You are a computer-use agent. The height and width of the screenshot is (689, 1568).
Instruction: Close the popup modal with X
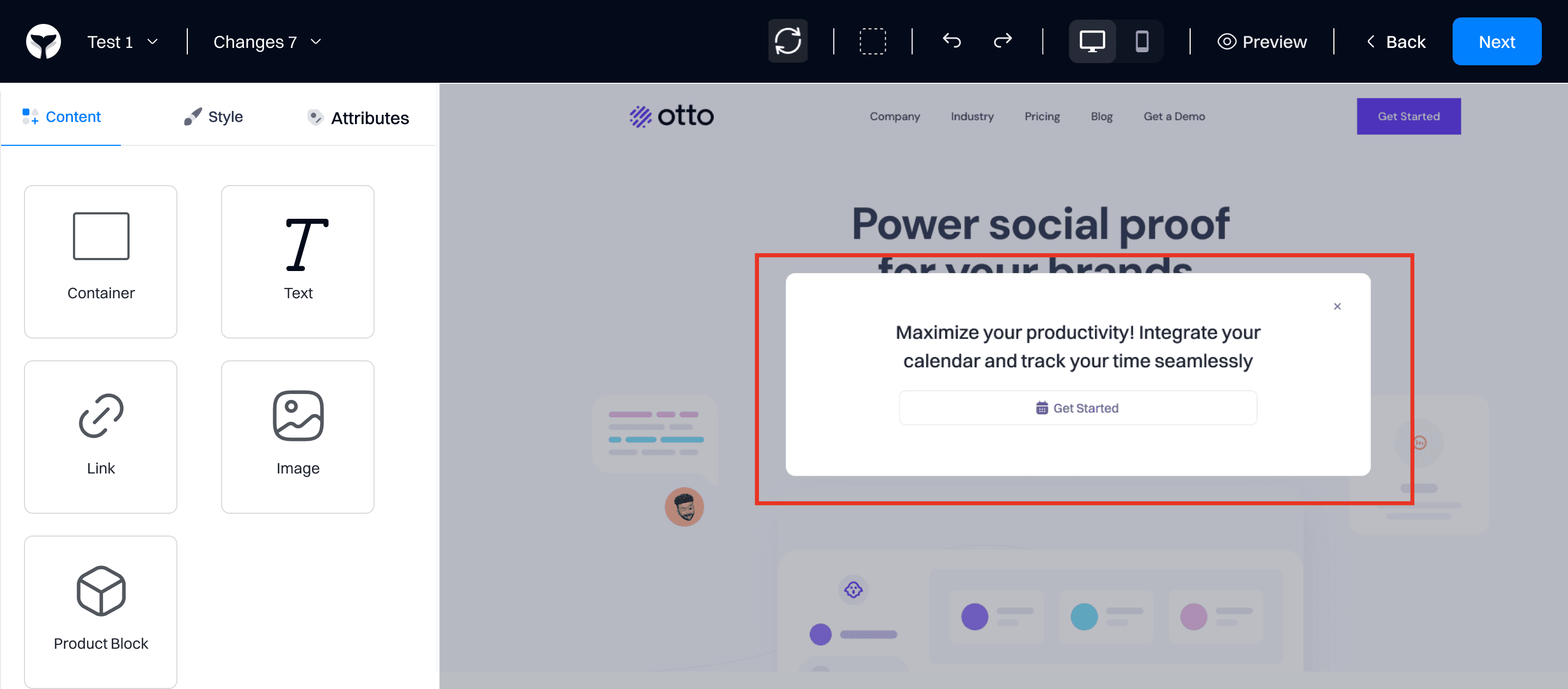point(1337,306)
